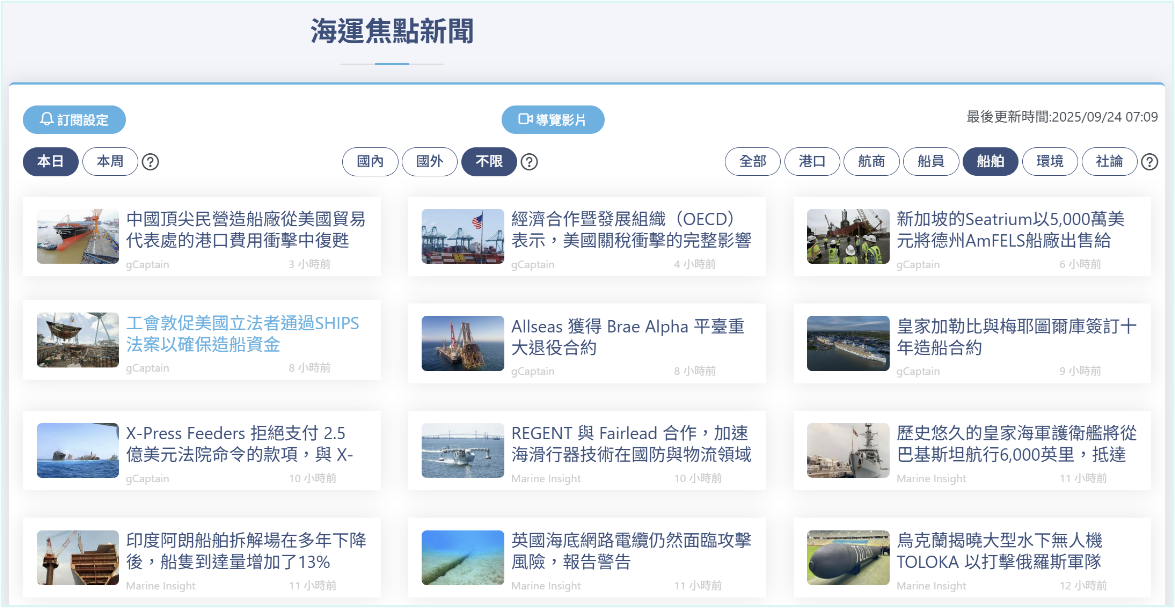Click Seatrium AmFELS shipyard article thumbnail
The height and width of the screenshot is (608, 1175).
[848, 236]
